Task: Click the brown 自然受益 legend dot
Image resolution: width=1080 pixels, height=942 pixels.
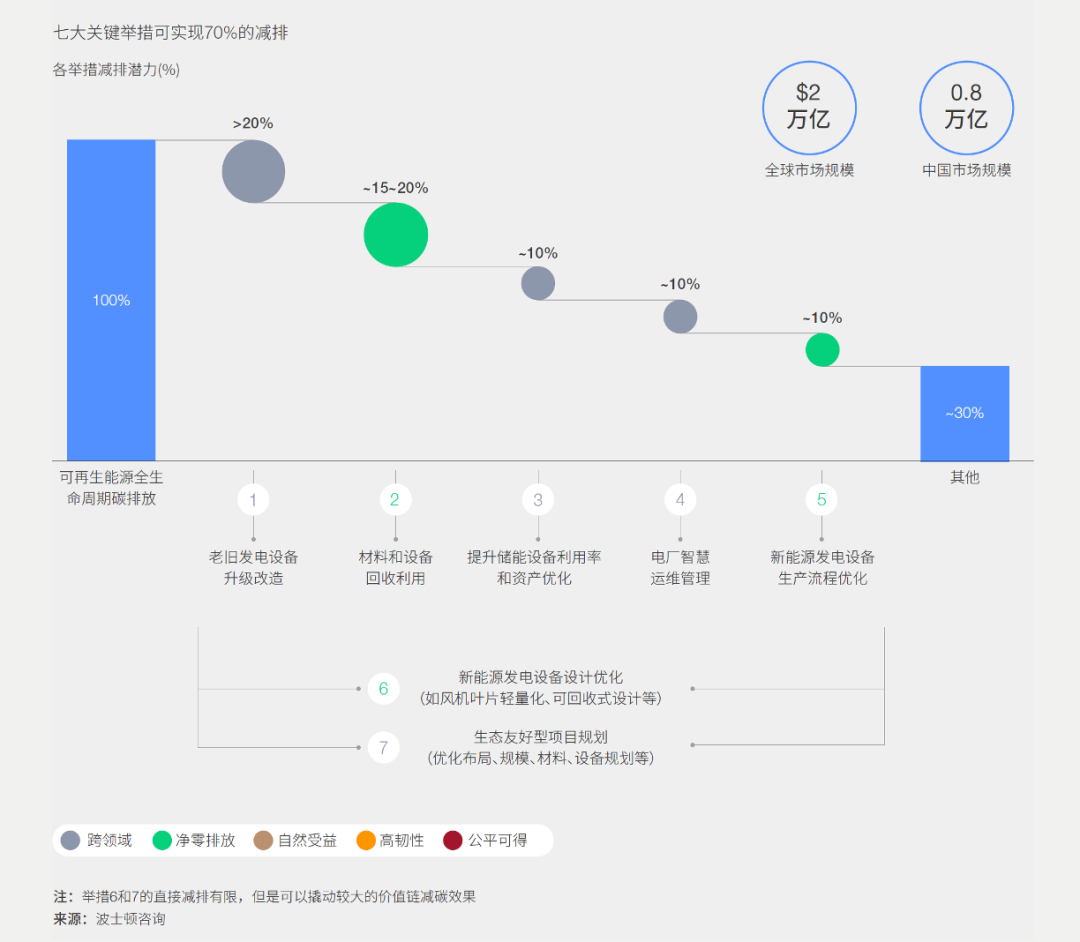Action: (x=263, y=841)
